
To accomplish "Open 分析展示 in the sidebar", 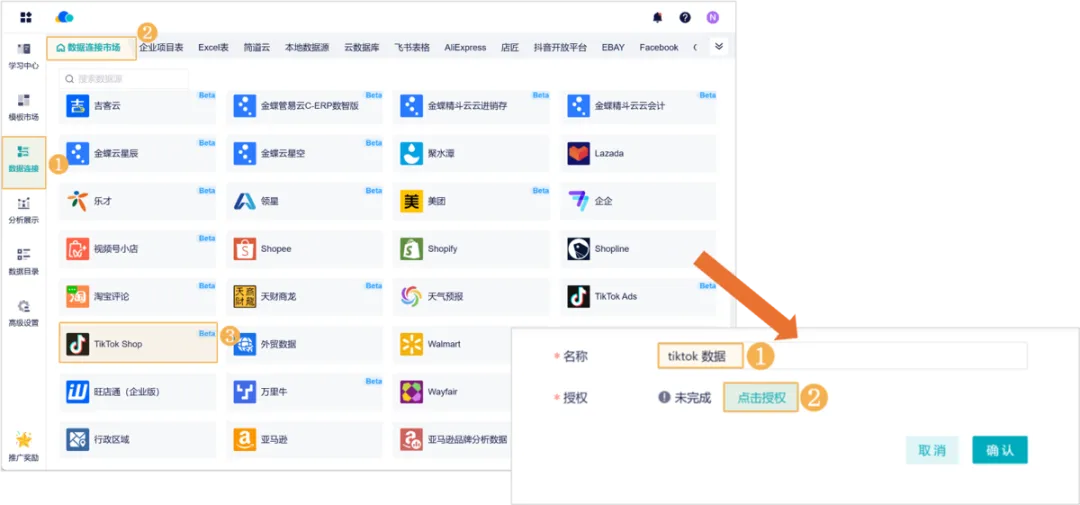I will pos(24,210).
